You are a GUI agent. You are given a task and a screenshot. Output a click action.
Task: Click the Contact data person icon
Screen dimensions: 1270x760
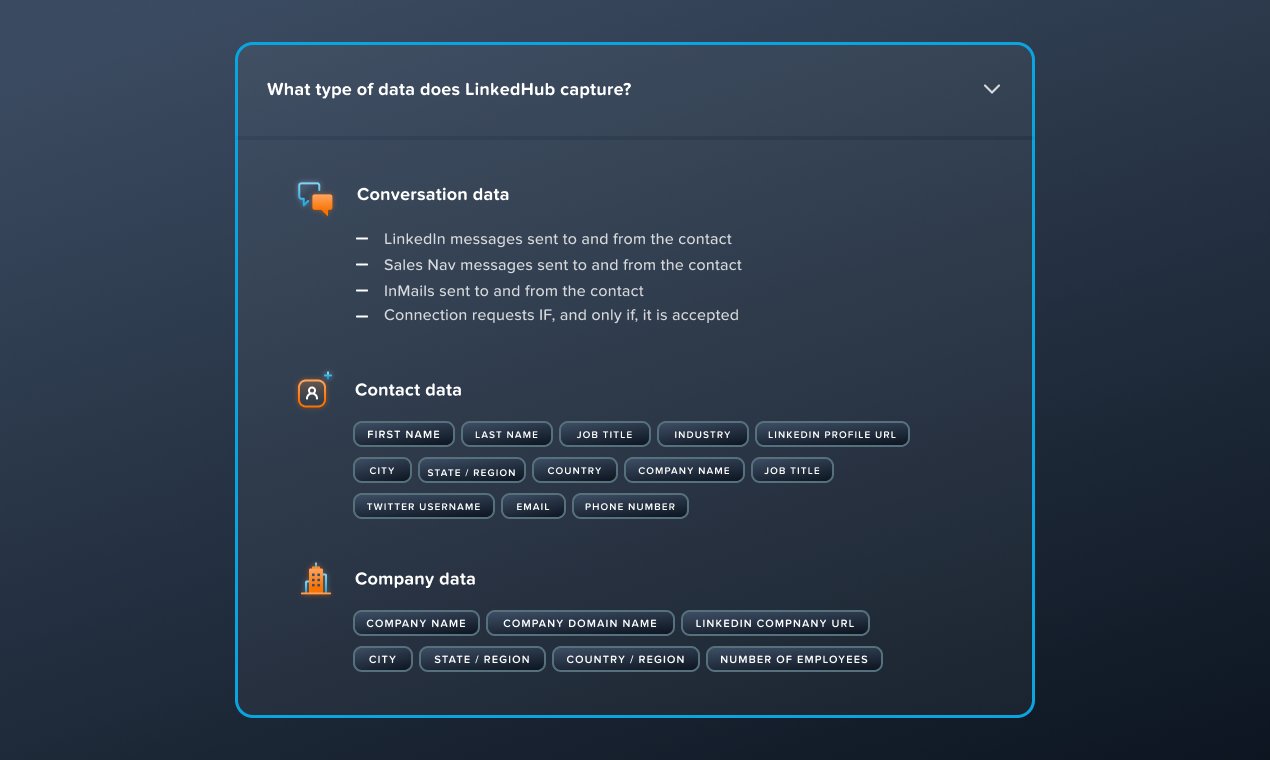point(314,390)
